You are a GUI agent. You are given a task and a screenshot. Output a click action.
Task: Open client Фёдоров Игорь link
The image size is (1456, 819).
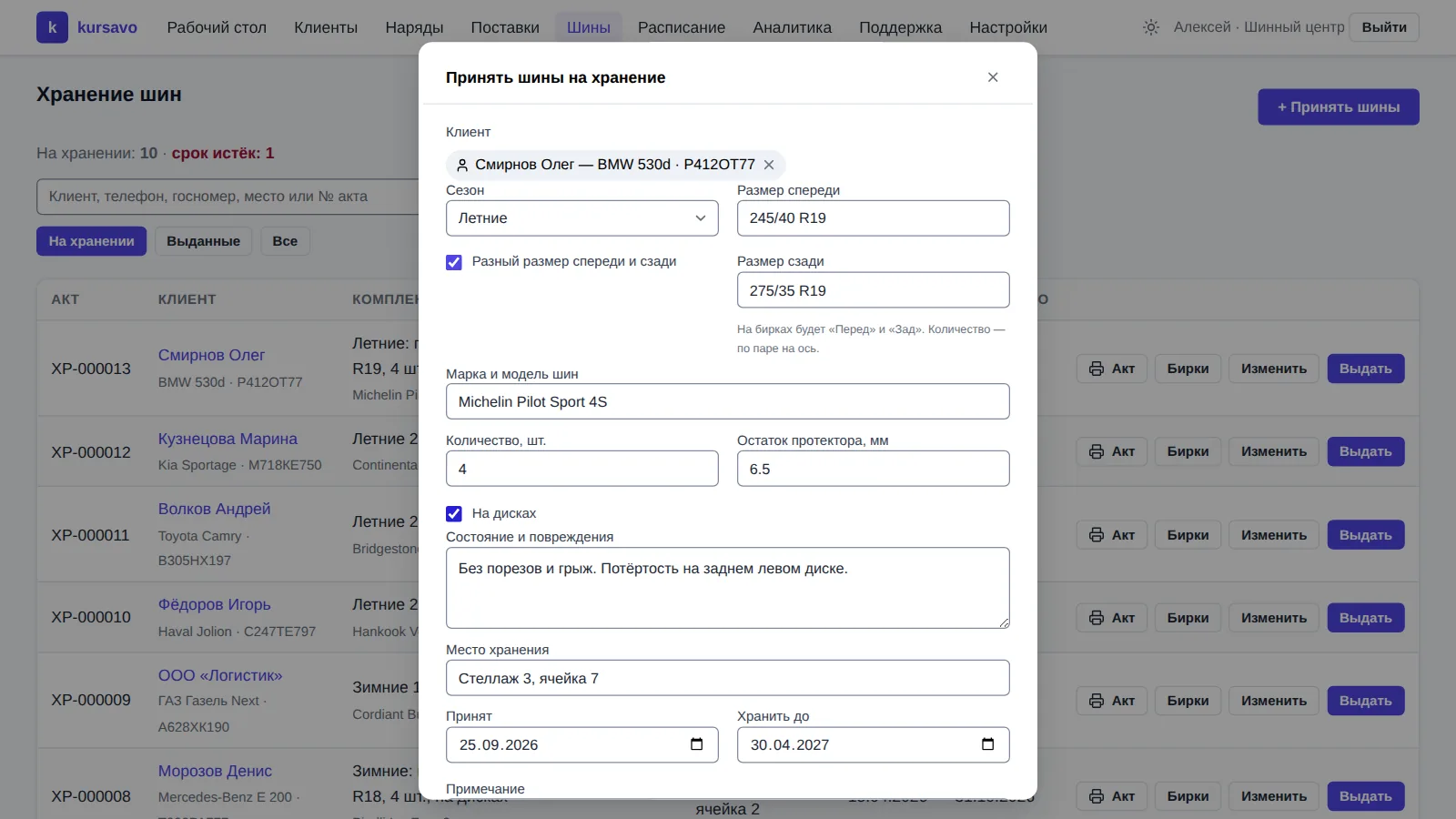(x=214, y=604)
